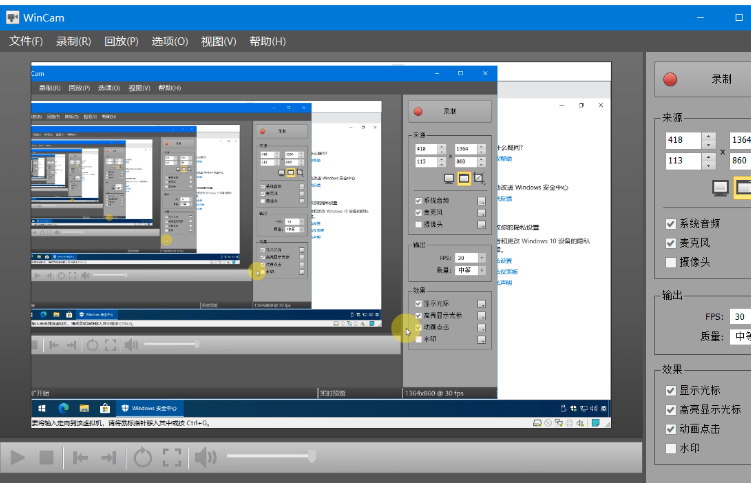
Task: Click the source X field showing 418
Action: 683,140
